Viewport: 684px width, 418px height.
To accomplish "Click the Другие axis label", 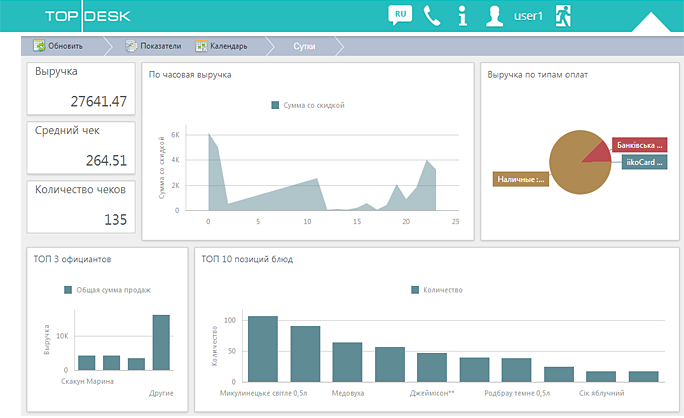I will point(161,393).
